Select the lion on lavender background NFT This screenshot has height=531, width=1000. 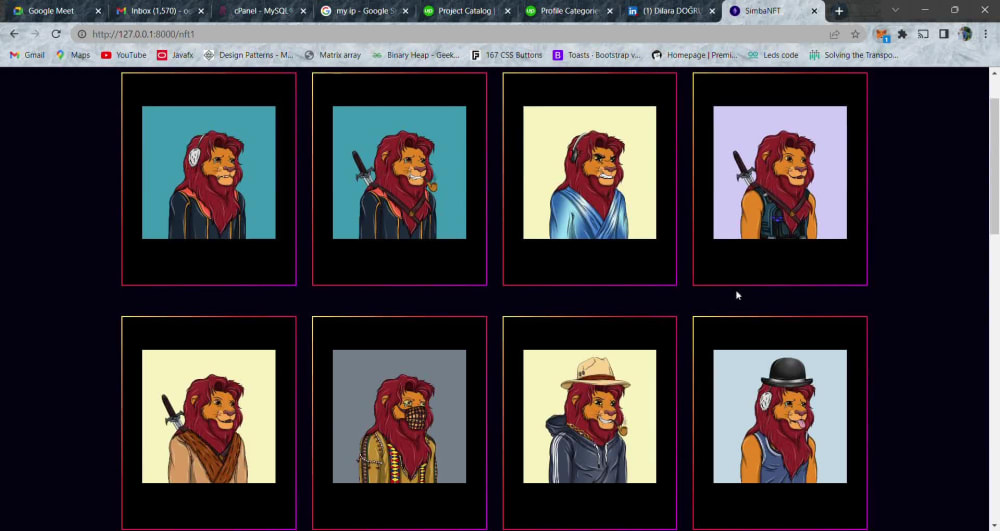[x=780, y=173]
